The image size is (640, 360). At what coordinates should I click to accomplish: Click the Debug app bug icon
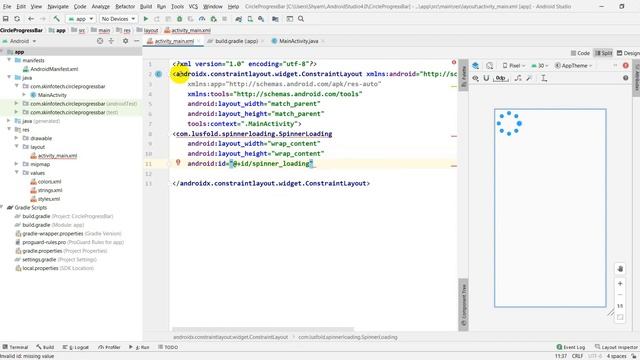tap(180, 19)
